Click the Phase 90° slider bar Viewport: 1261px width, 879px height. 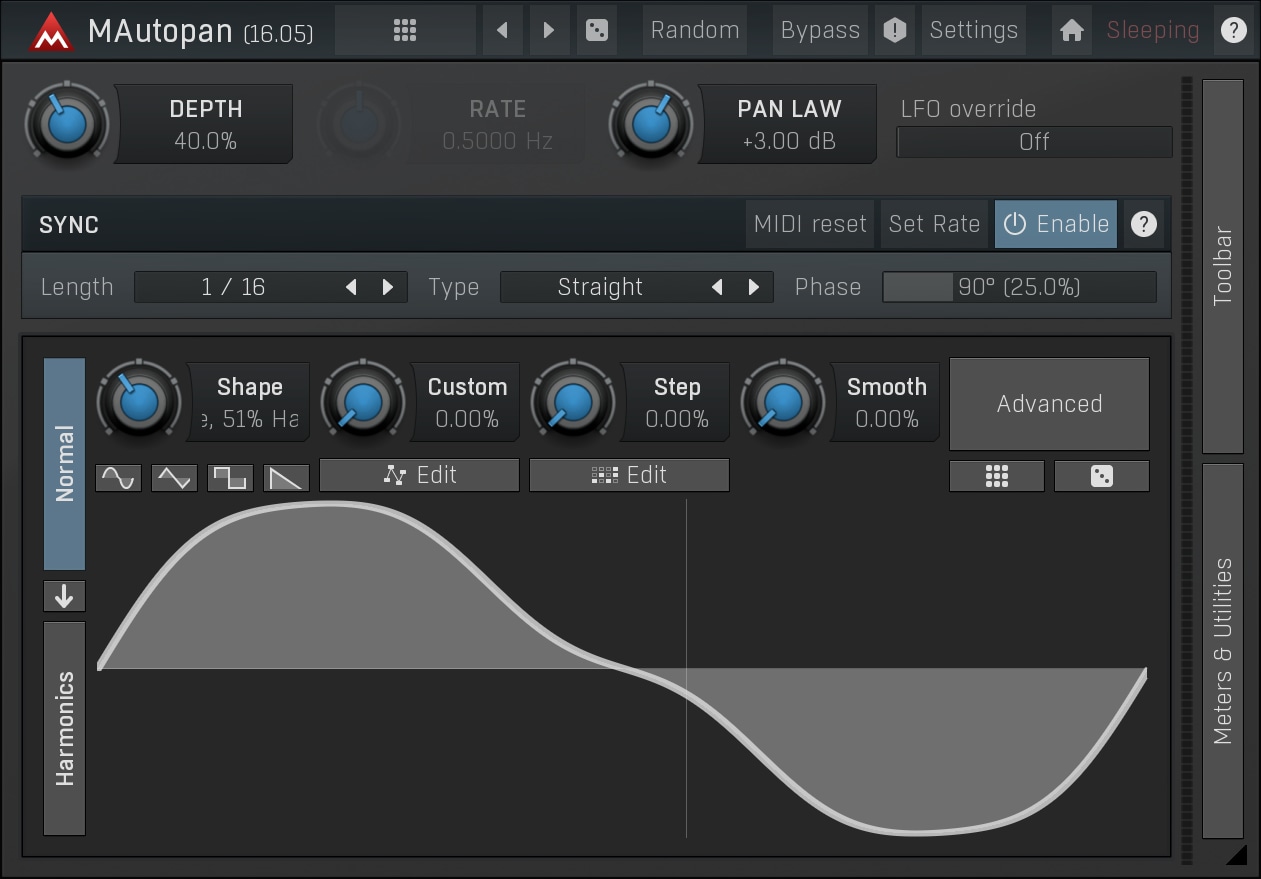(1019, 287)
